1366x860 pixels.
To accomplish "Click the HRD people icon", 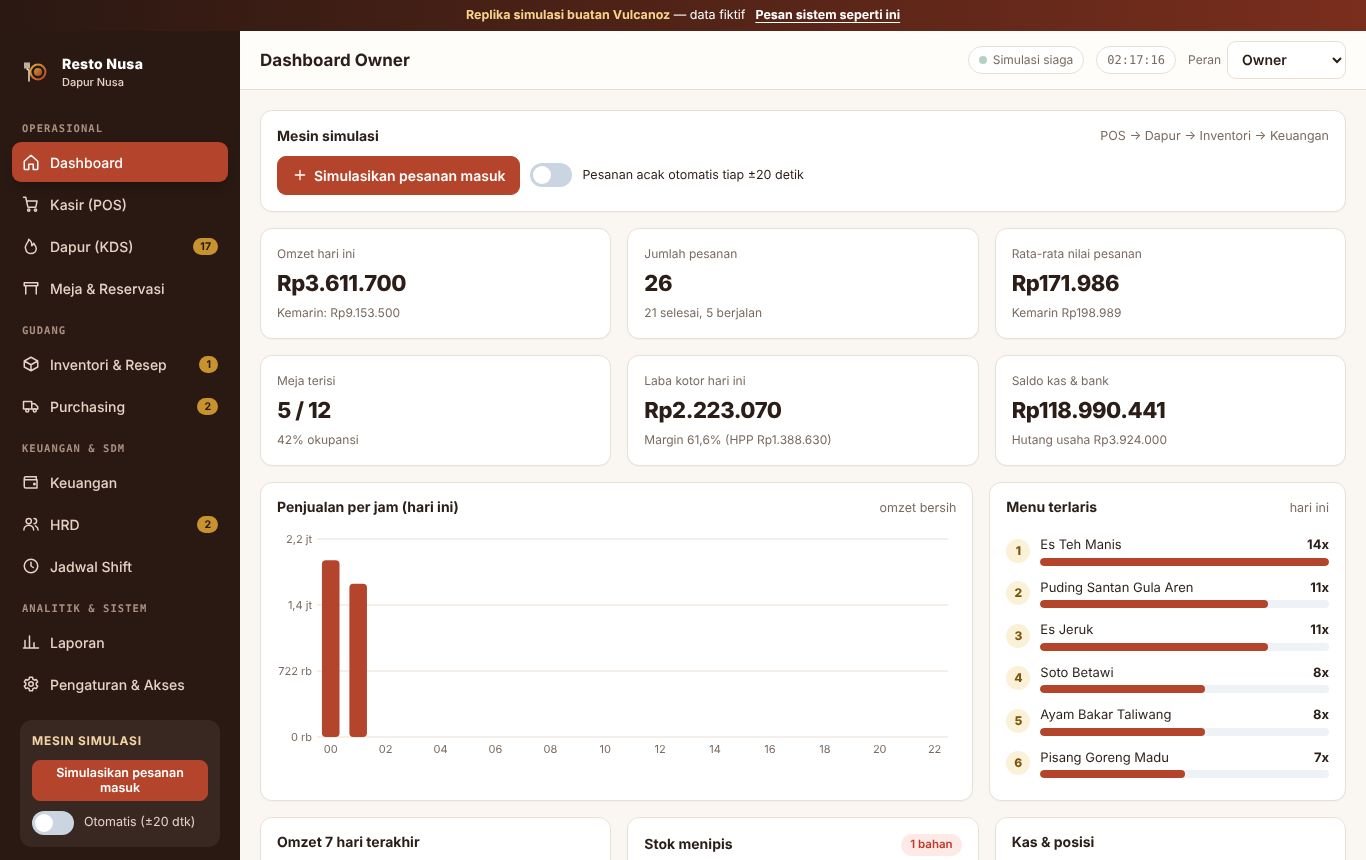I will (x=31, y=525).
